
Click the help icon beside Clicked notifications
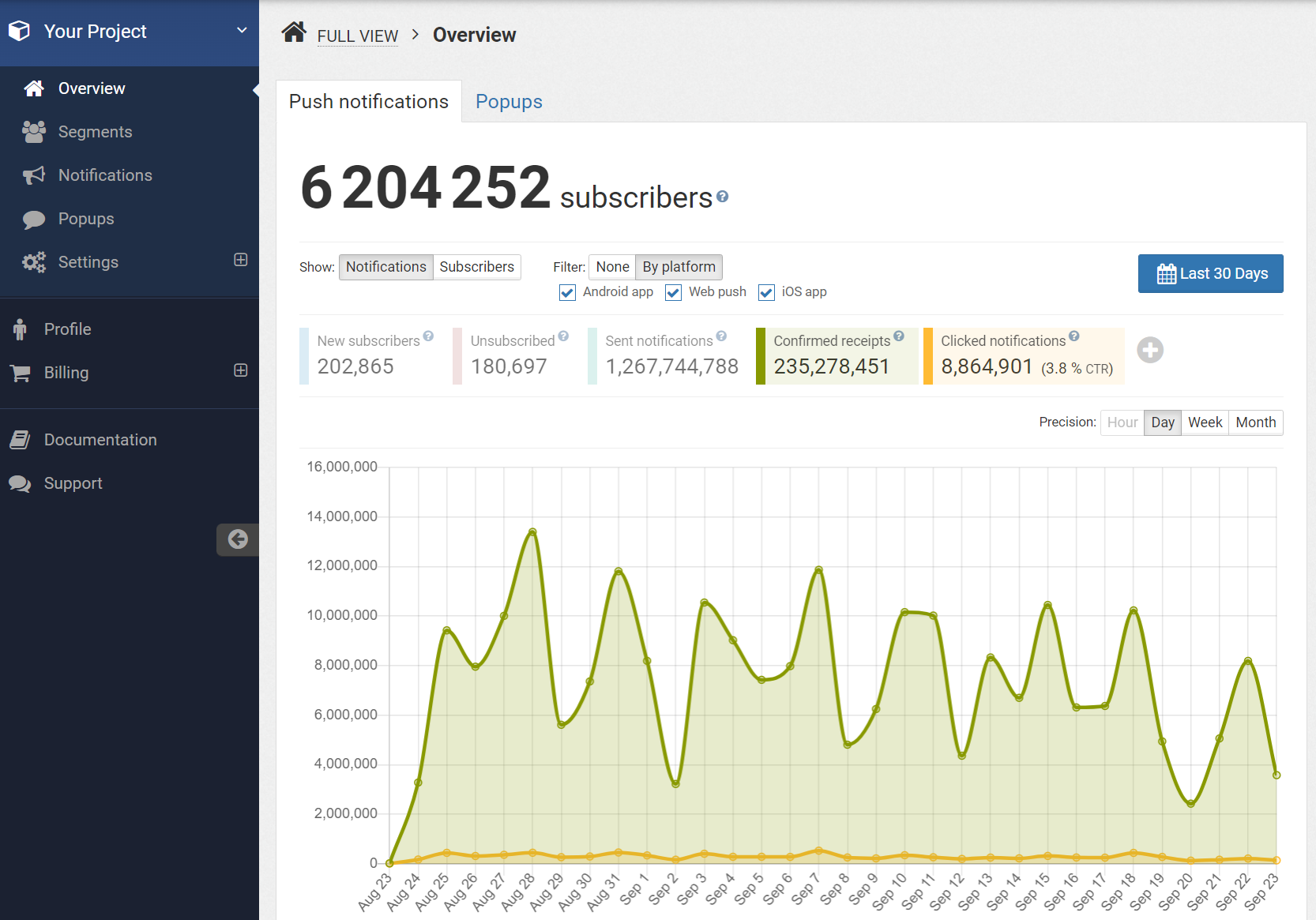click(x=1074, y=336)
